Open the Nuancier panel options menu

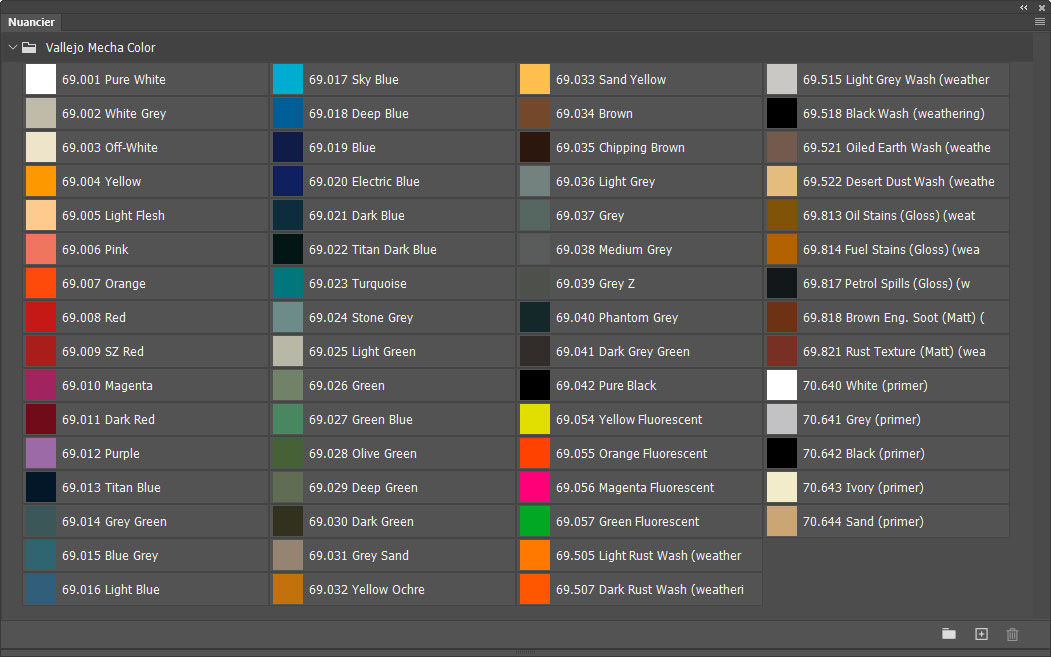(1040, 21)
